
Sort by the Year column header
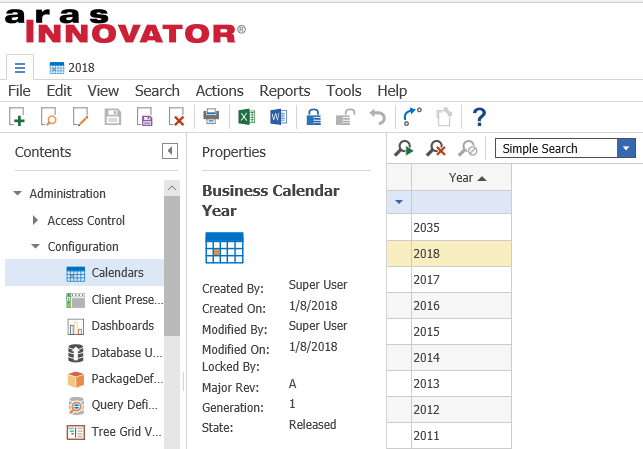point(461,178)
